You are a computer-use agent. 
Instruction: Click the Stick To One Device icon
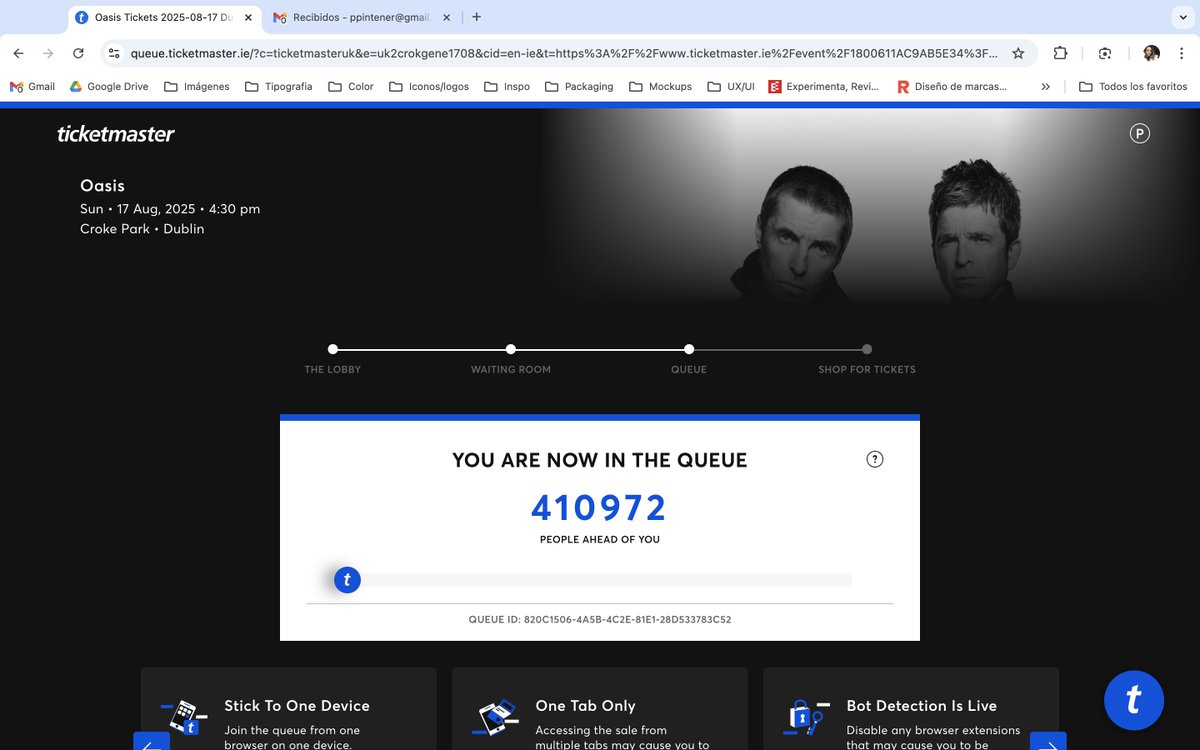[184, 716]
